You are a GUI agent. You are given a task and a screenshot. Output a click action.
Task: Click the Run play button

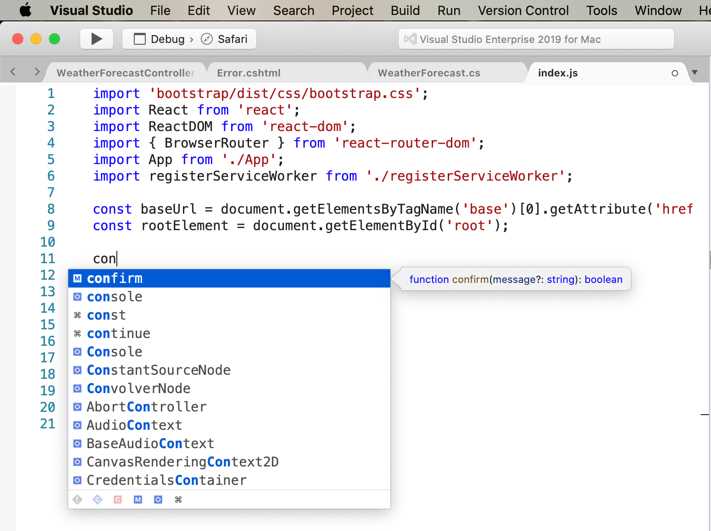point(96,39)
